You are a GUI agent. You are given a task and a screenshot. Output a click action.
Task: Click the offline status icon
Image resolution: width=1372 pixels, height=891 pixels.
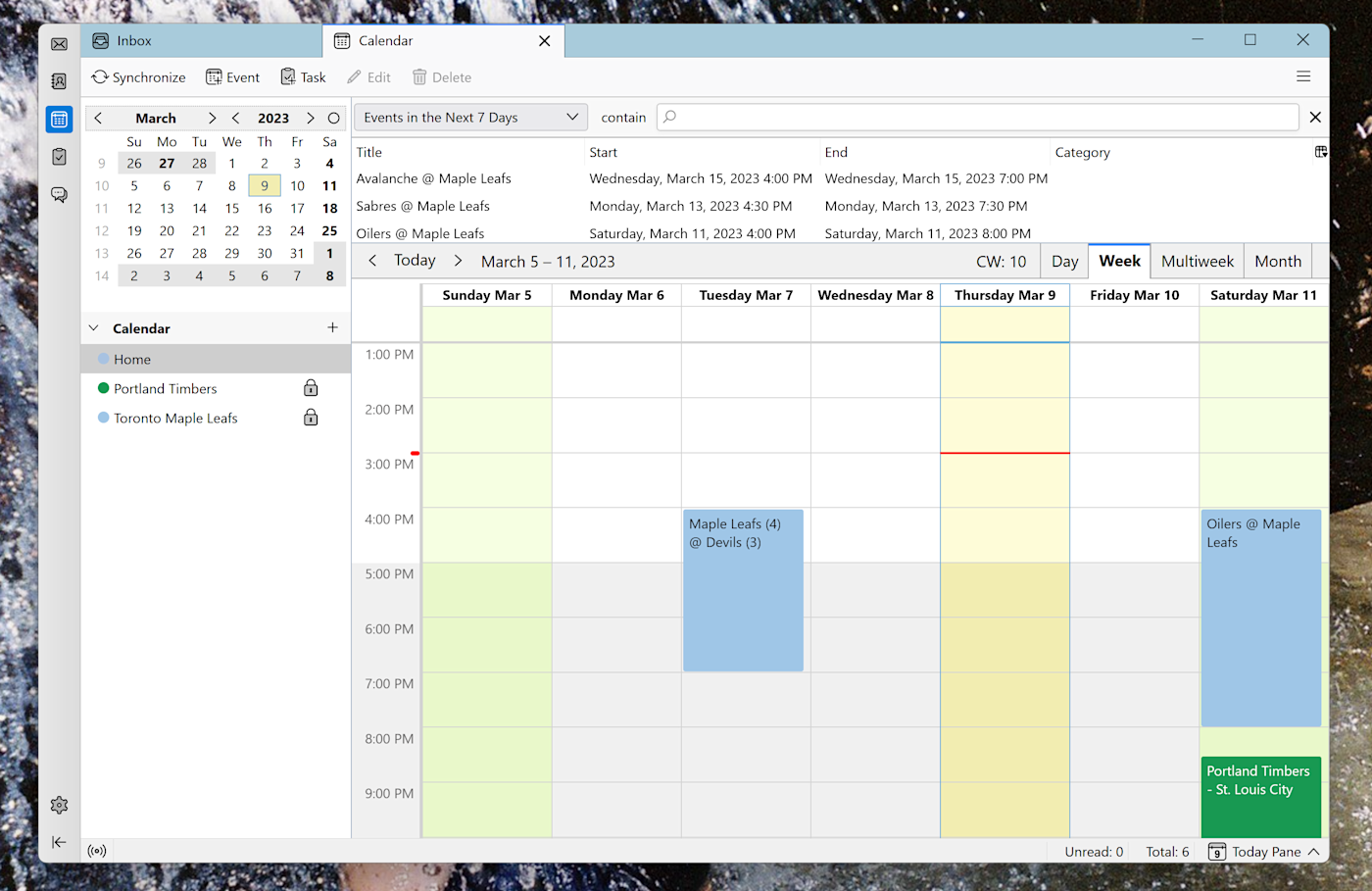(x=97, y=851)
